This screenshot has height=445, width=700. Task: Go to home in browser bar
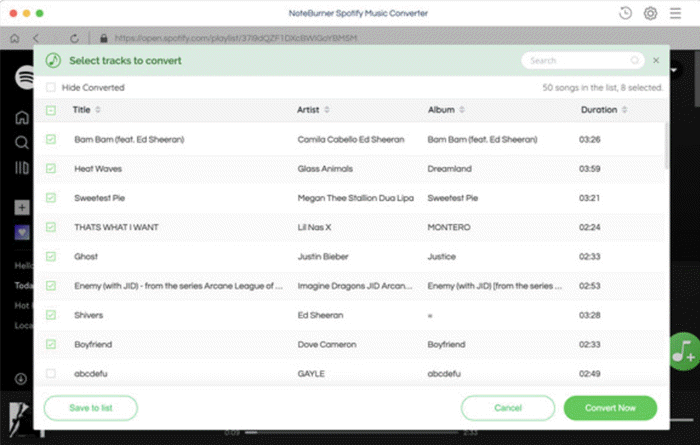tap(15, 38)
